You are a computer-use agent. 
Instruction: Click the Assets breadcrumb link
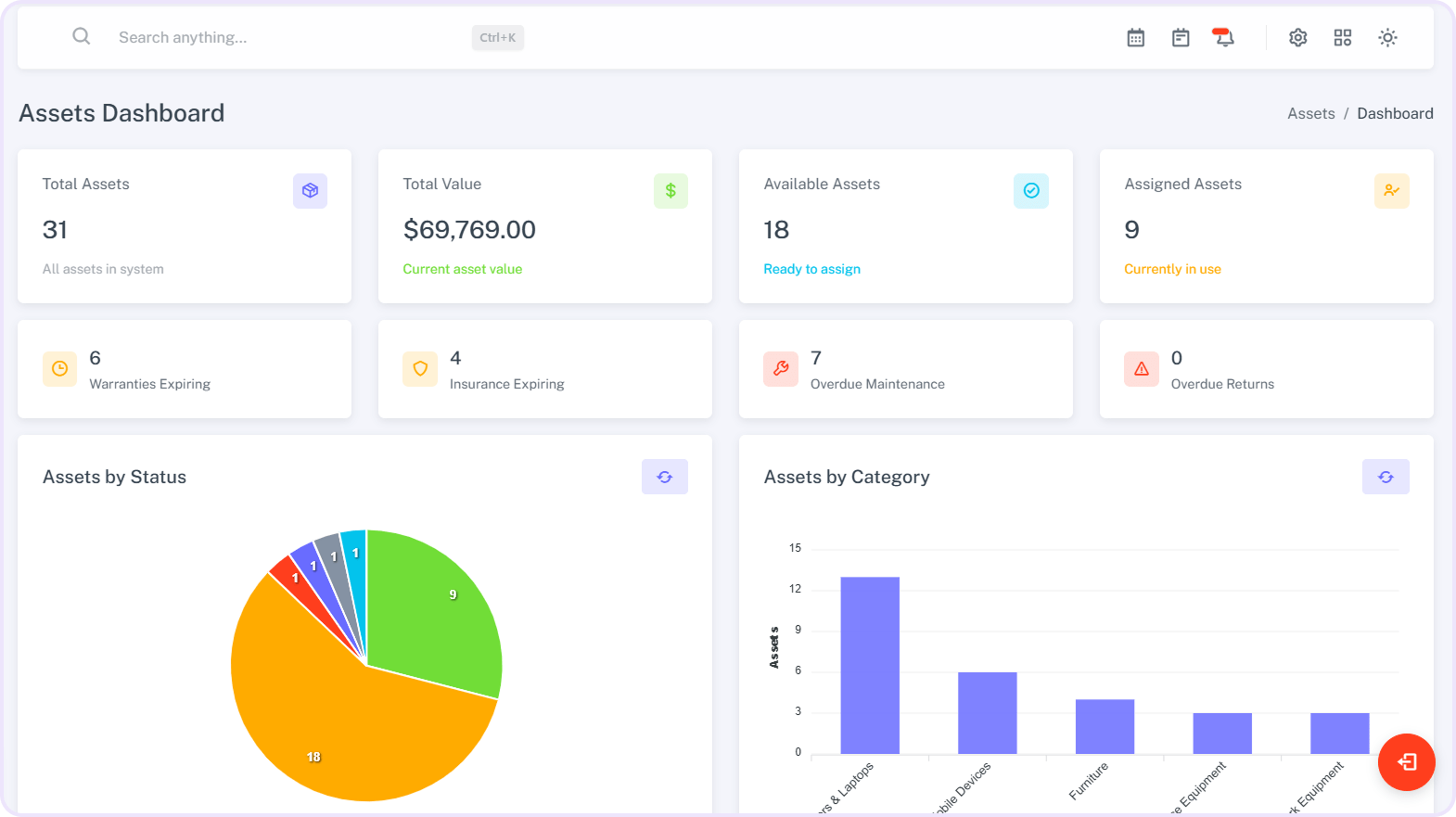point(1310,113)
